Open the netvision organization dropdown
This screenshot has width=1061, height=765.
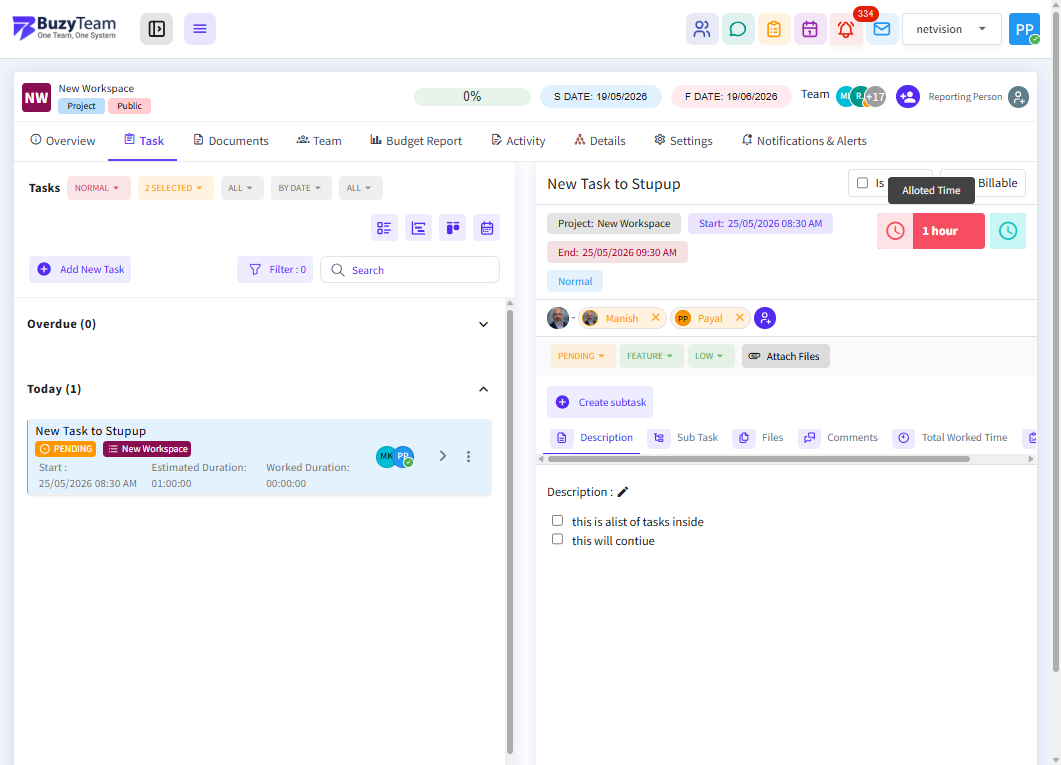pos(951,29)
